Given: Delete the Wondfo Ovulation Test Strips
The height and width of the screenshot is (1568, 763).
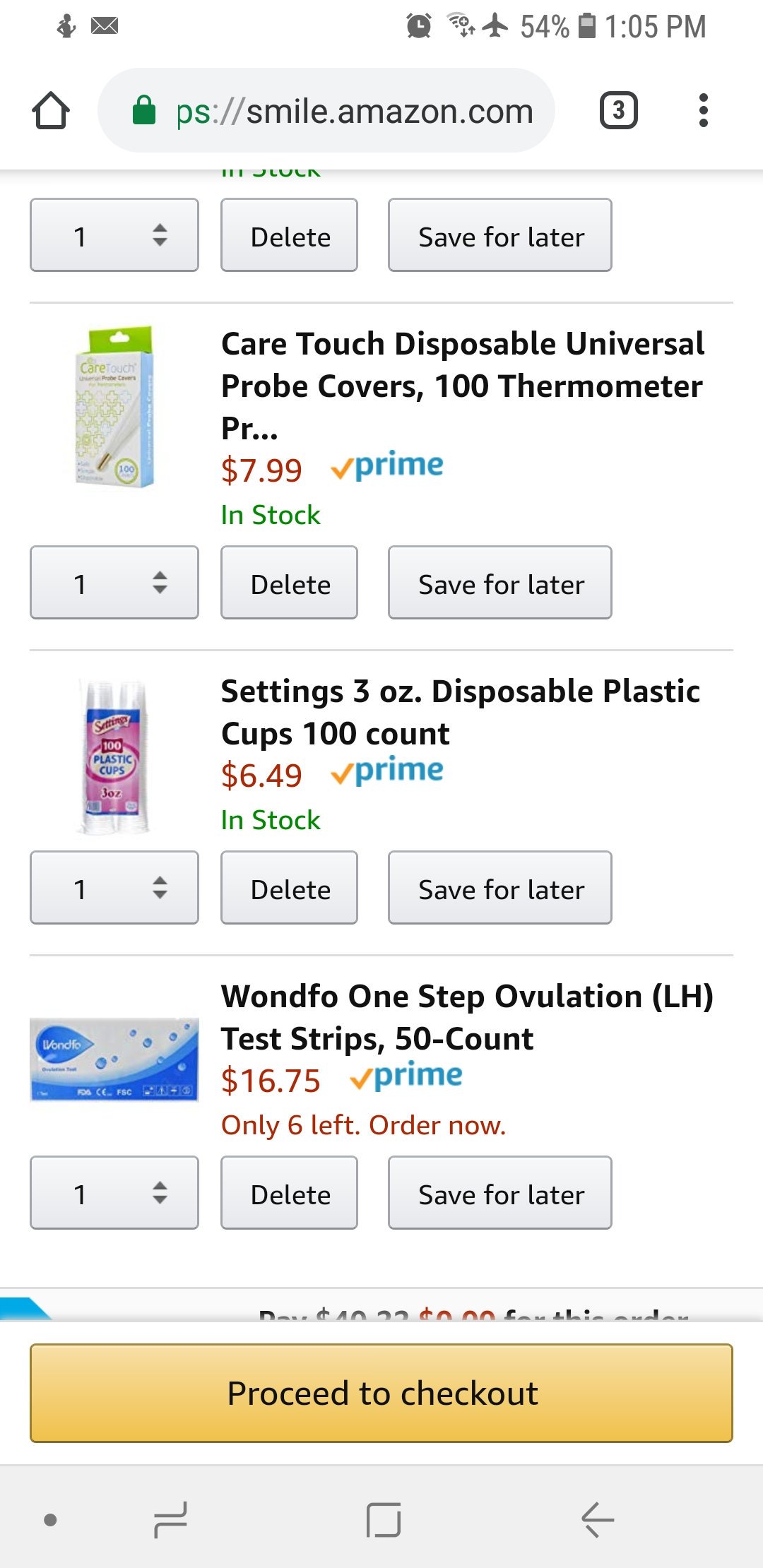Looking at the screenshot, I should point(290,1193).
